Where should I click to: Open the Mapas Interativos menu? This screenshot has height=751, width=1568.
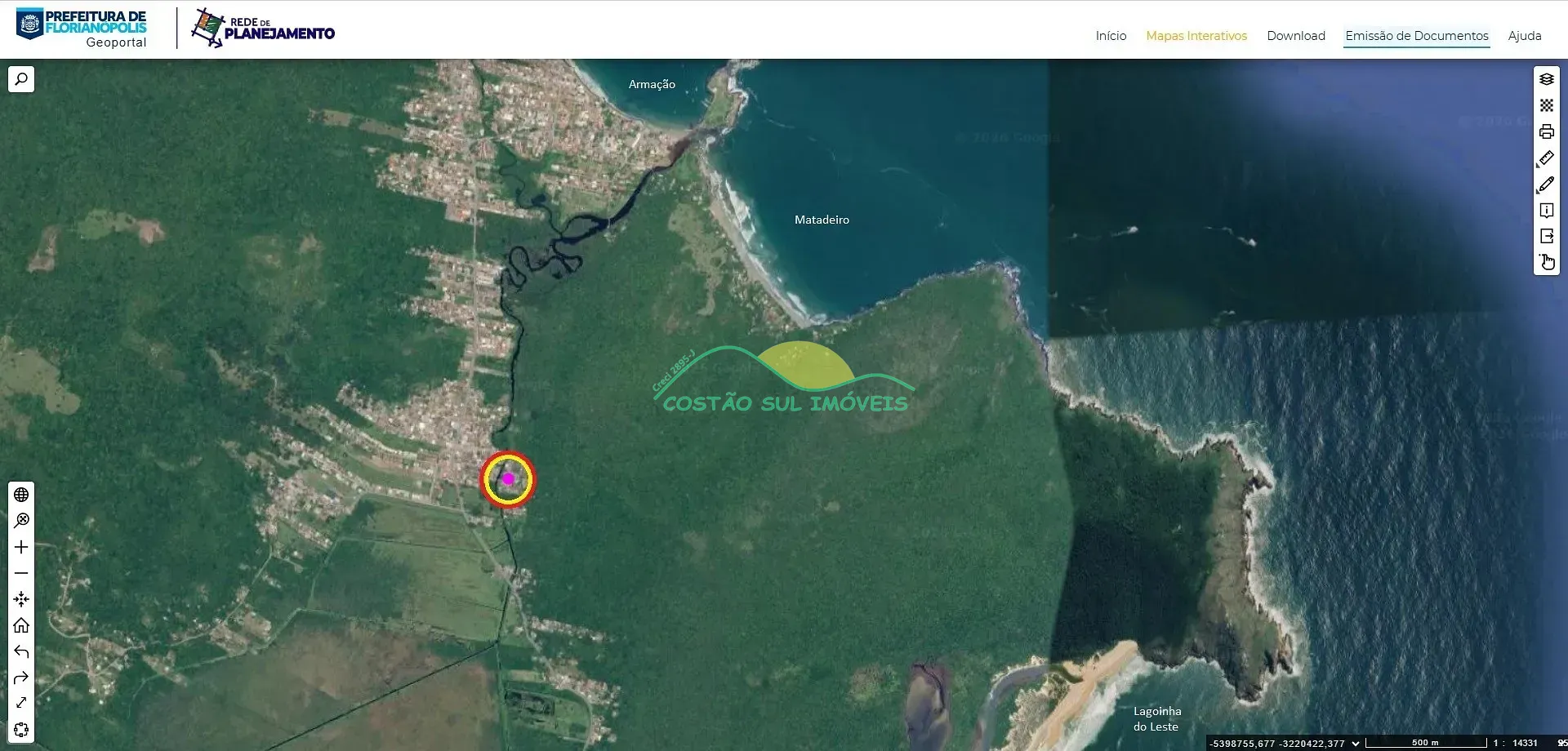tap(1196, 36)
